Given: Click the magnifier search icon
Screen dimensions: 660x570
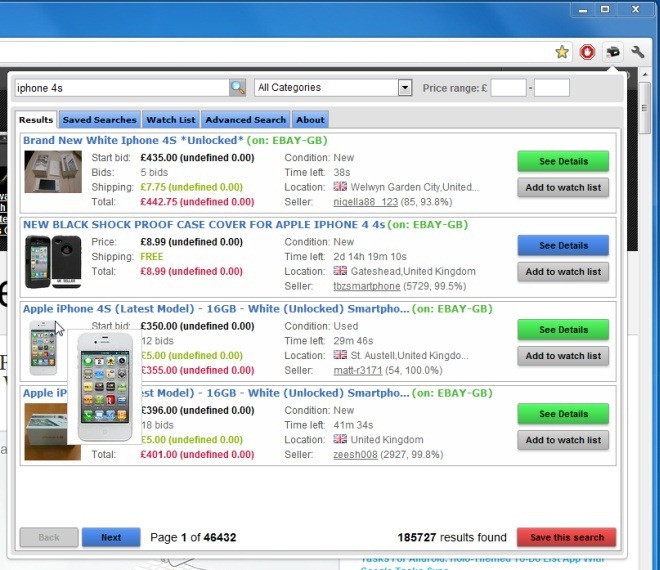Looking at the screenshot, I should coord(237,88).
